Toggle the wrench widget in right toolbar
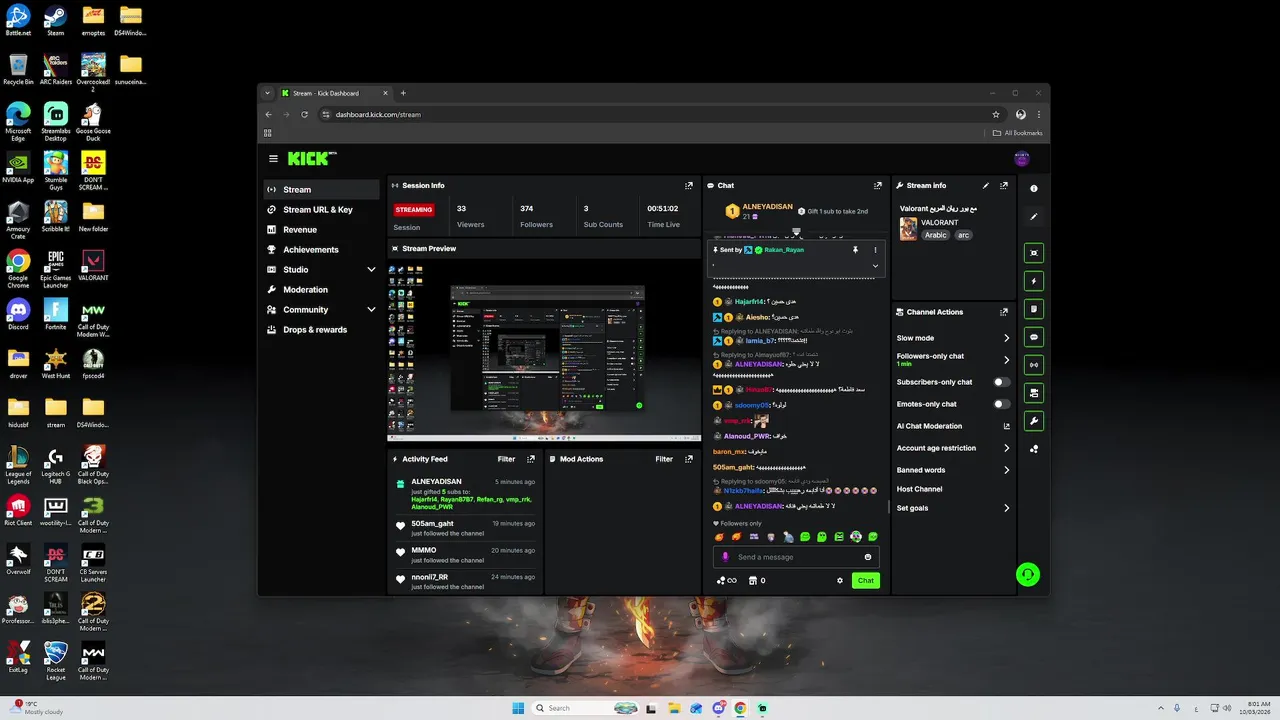Screen dimensions: 1280x720 click(1034, 420)
